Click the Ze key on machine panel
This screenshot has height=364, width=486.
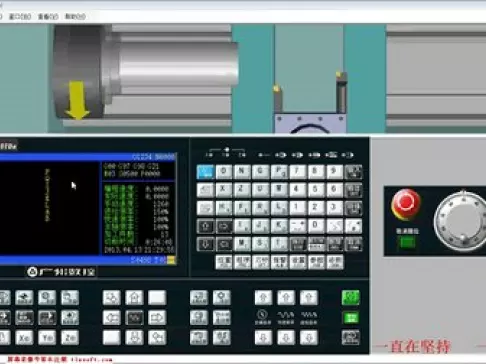(x=70, y=338)
